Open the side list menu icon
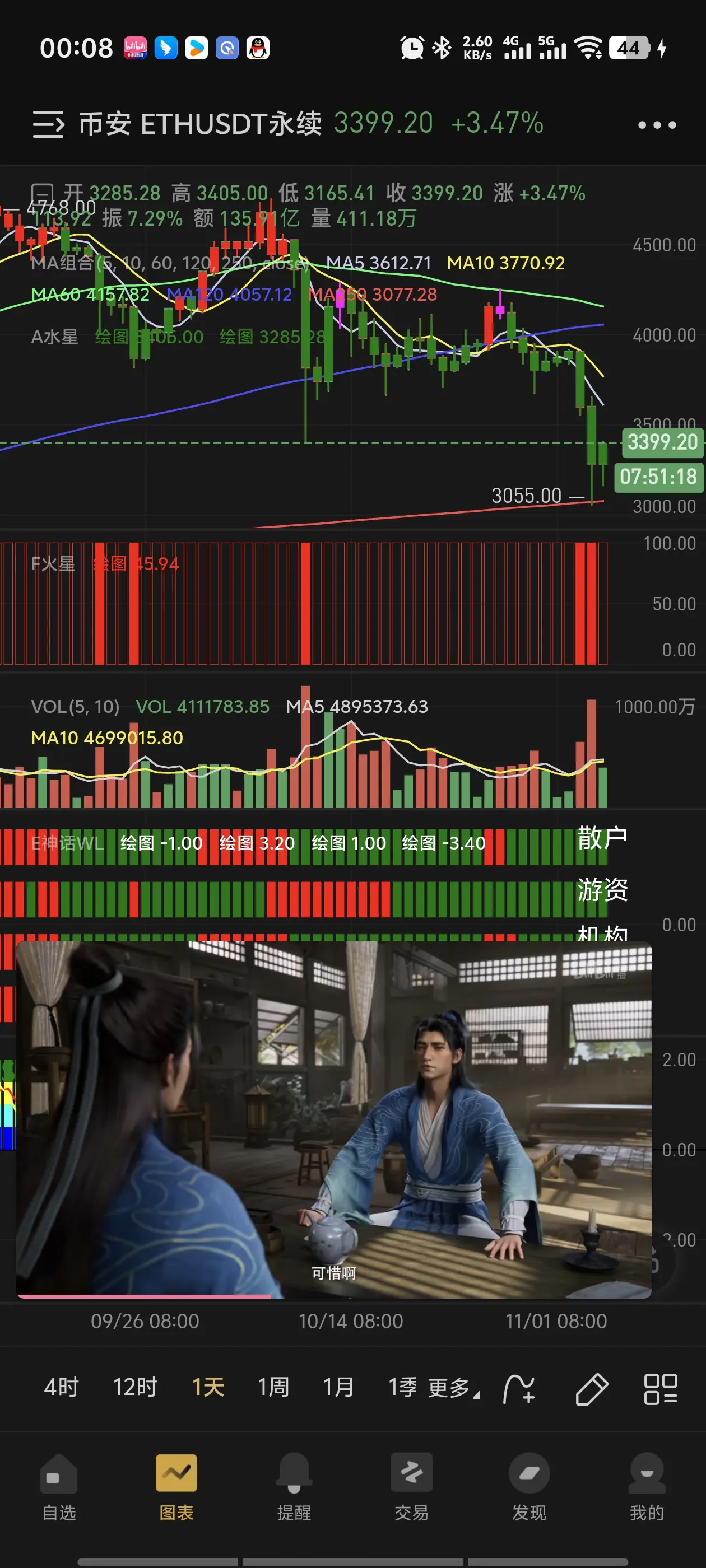Image resolution: width=706 pixels, height=1568 pixels. click(48, 124)
